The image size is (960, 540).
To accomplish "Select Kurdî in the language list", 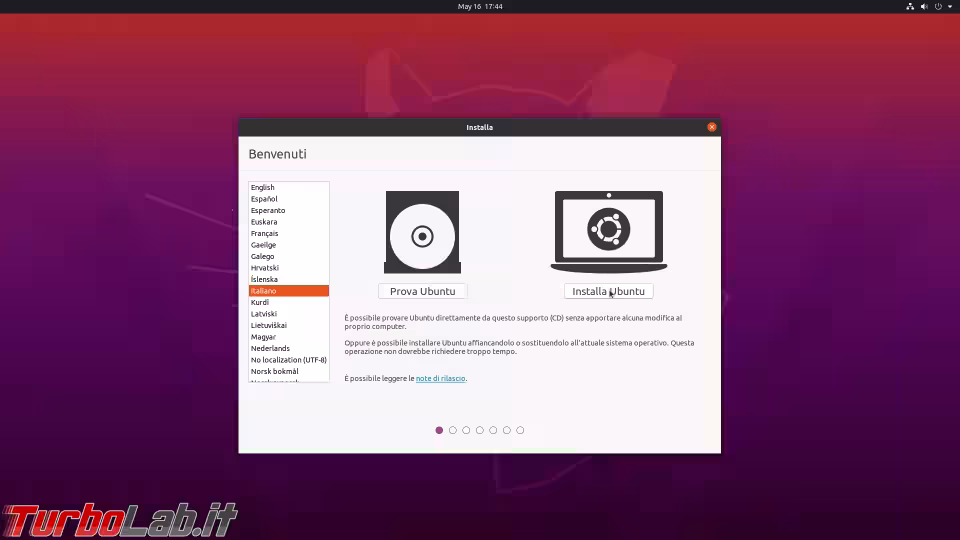I will (x=289, y=302).
